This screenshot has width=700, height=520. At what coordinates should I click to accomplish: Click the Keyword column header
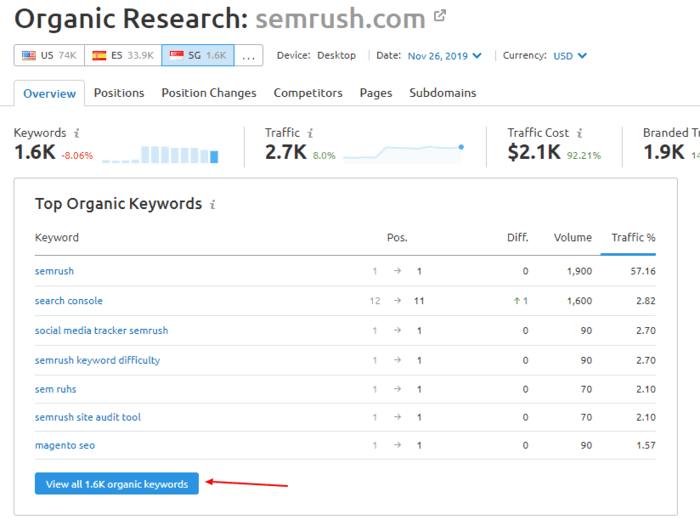coord(57,237)
